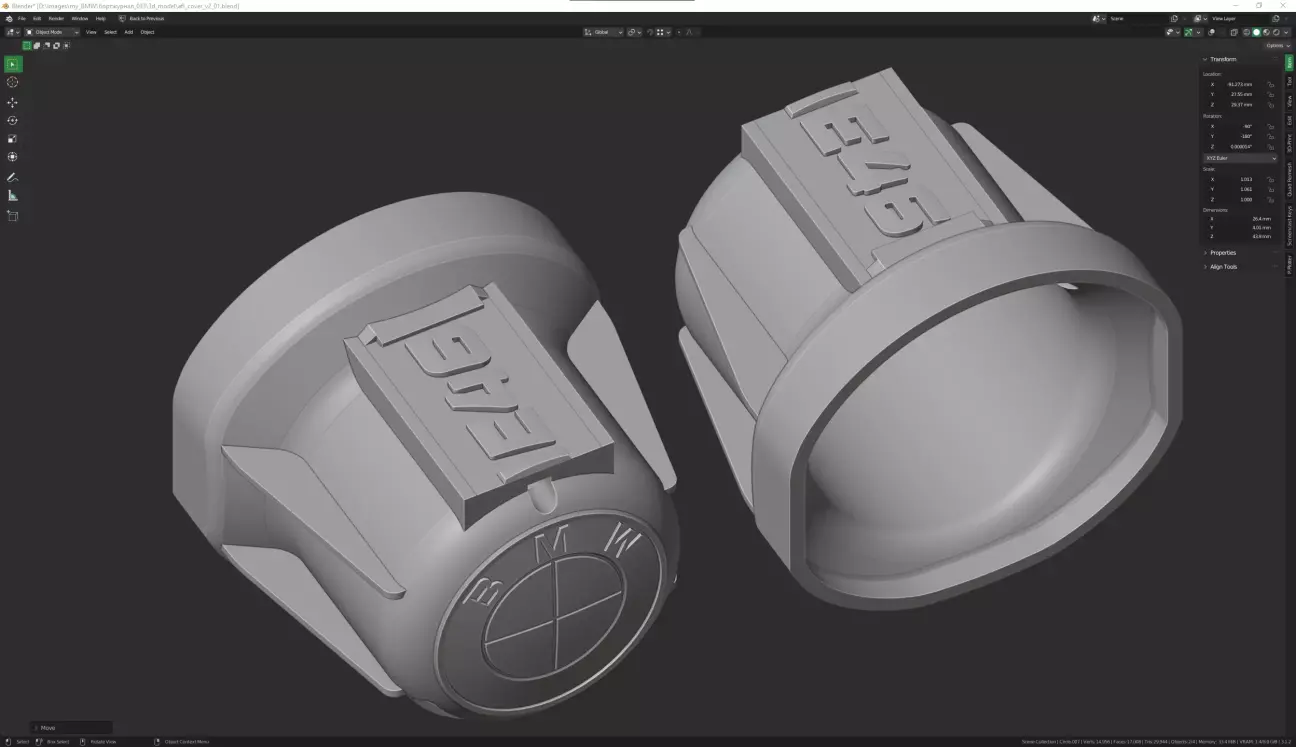Open the viewport View menu
Viewport: 1296px width, 747px height.
pos(91,32)
